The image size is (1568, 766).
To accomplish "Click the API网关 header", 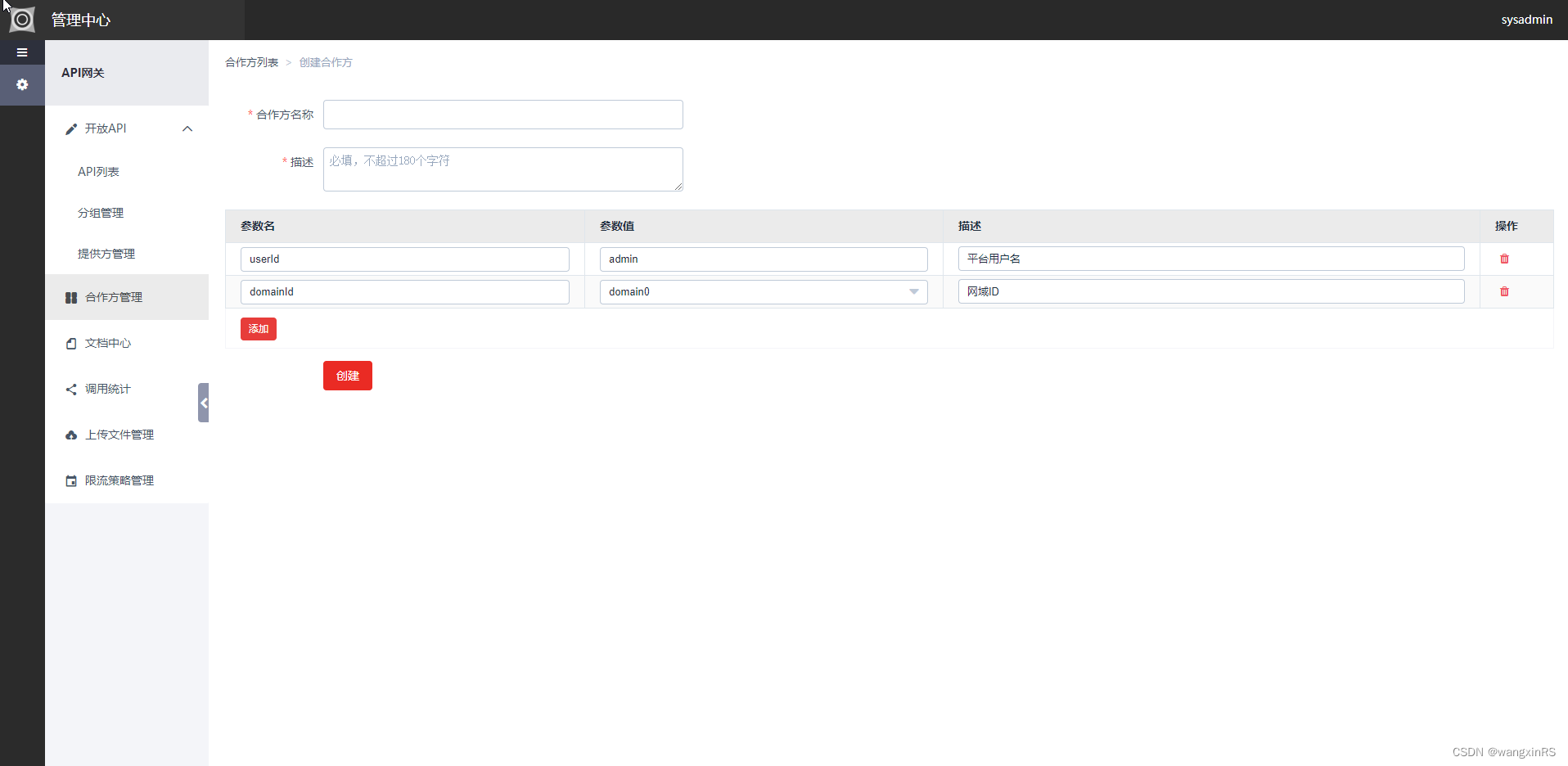I will [83, 73].
